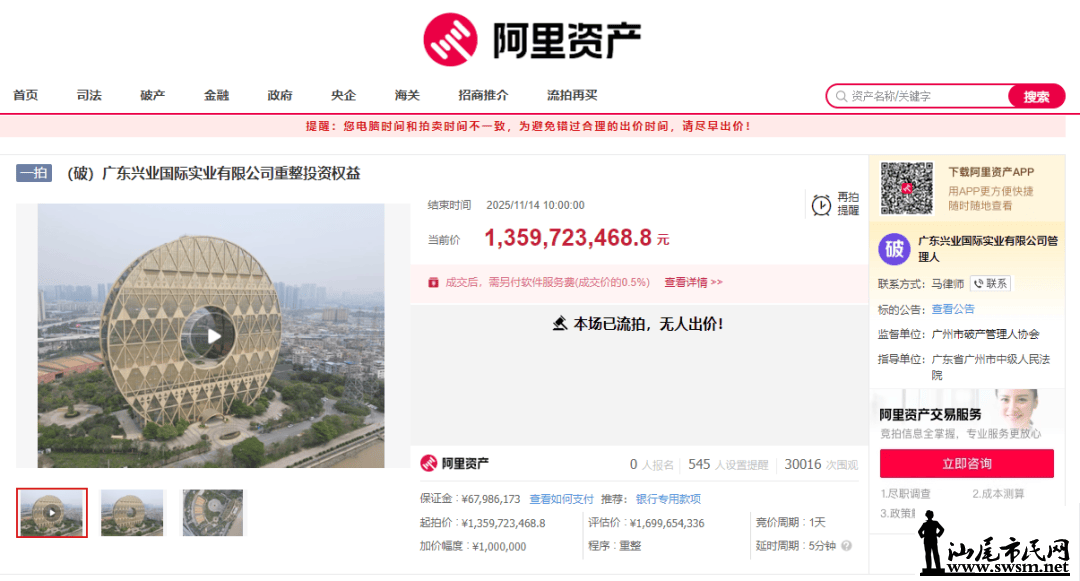
Task: Open the 破产 navigation tab
Action: pyautogui.click(x=152, y=96)
